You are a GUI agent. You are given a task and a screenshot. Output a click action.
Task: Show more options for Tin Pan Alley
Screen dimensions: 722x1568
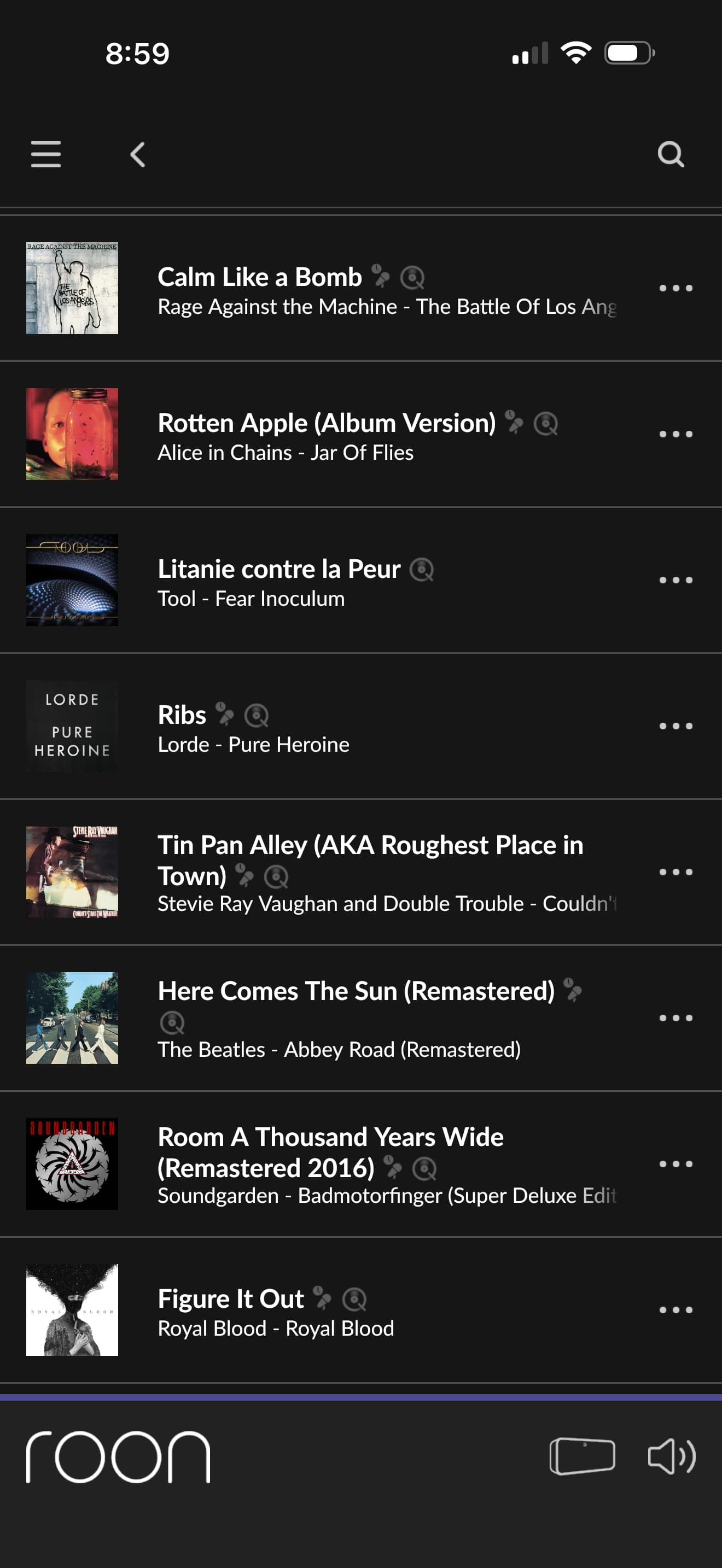[676, 871]
